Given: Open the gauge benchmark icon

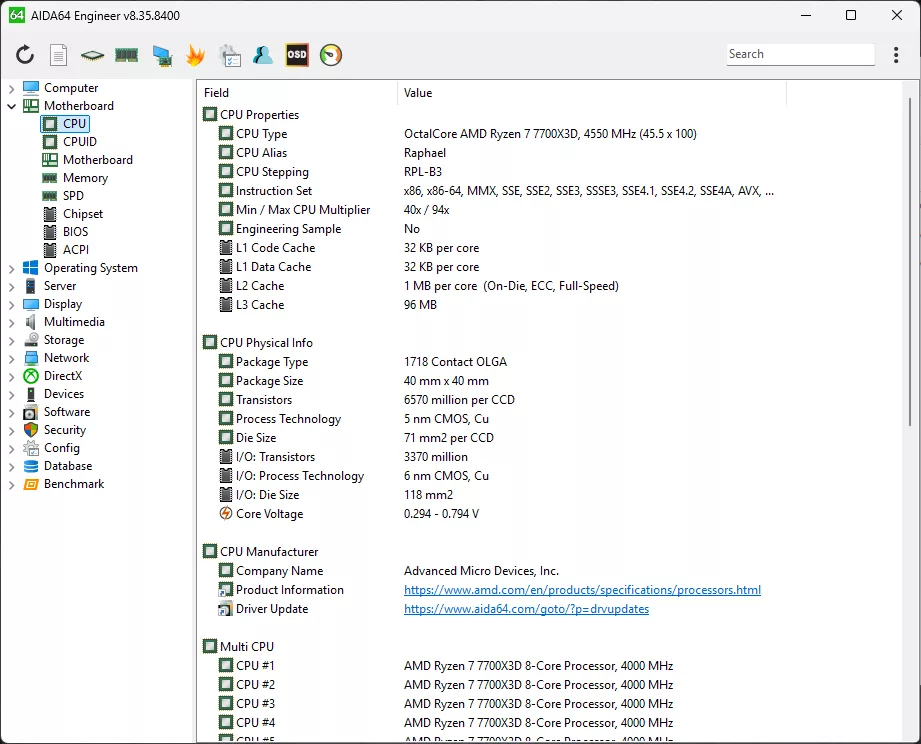Looking at the screenshot, I should (x=331, y=55).
